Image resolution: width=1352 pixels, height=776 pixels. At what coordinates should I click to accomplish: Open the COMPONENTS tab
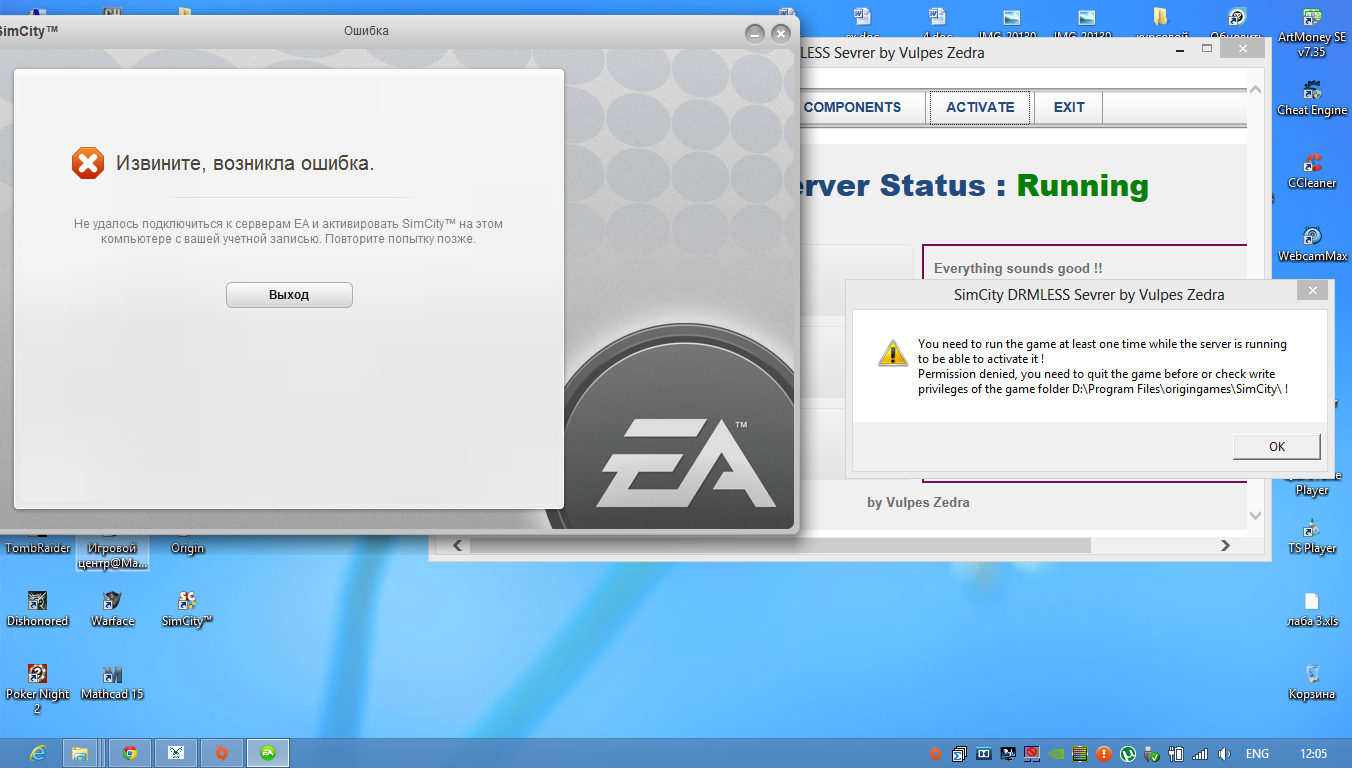(x=852, y=108)
